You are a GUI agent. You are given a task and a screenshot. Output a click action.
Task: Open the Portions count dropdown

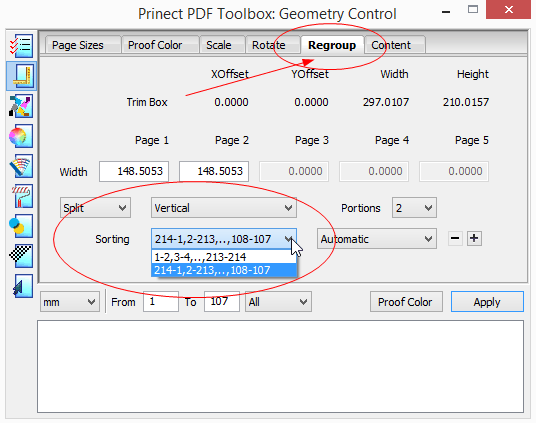pos(414,208)
